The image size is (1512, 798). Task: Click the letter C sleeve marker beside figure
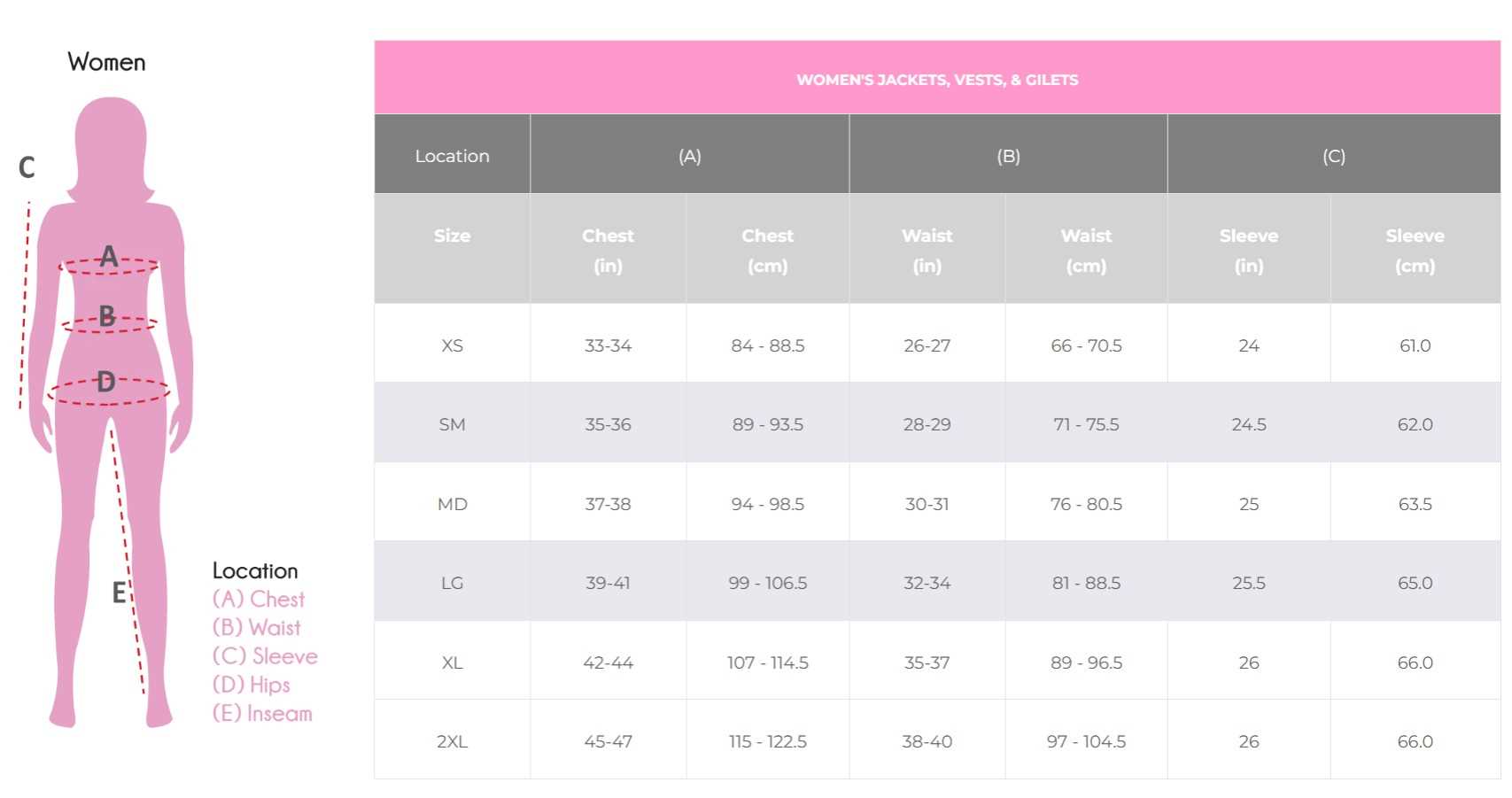[x=27, y=167]
